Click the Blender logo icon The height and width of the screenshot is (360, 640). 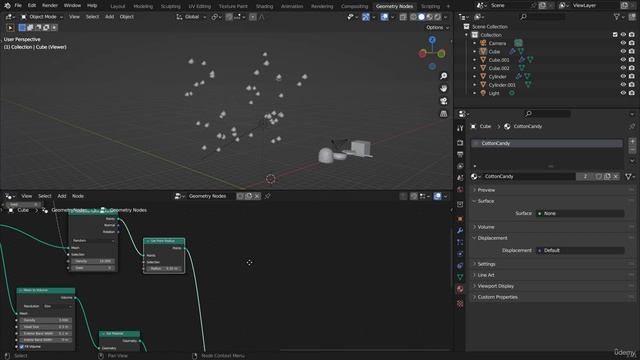click(7, 6)
